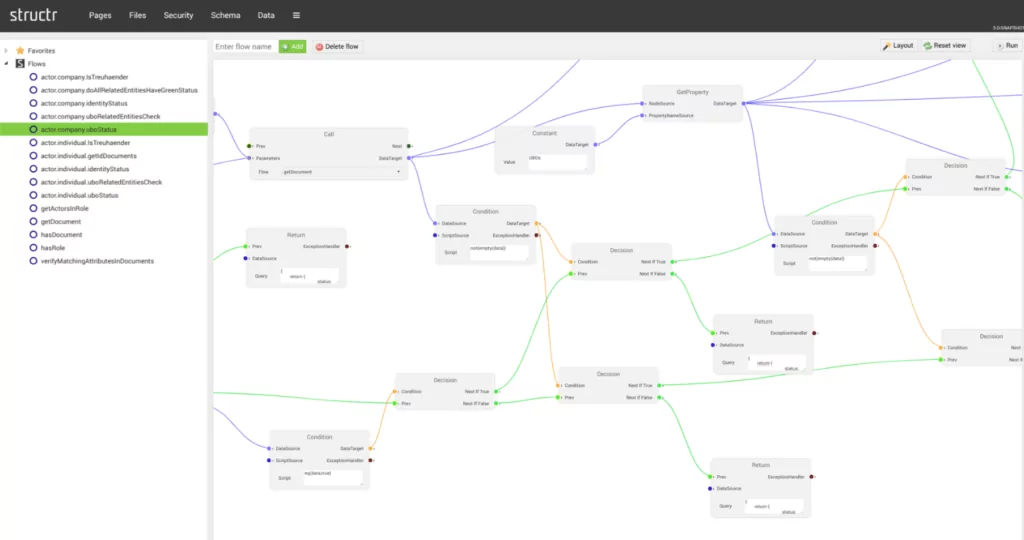The height and width of the screenshot is (540, 1024).
Task: Focus the Enter flow name field
Action: pyautogui.click(x=244, y=46)
